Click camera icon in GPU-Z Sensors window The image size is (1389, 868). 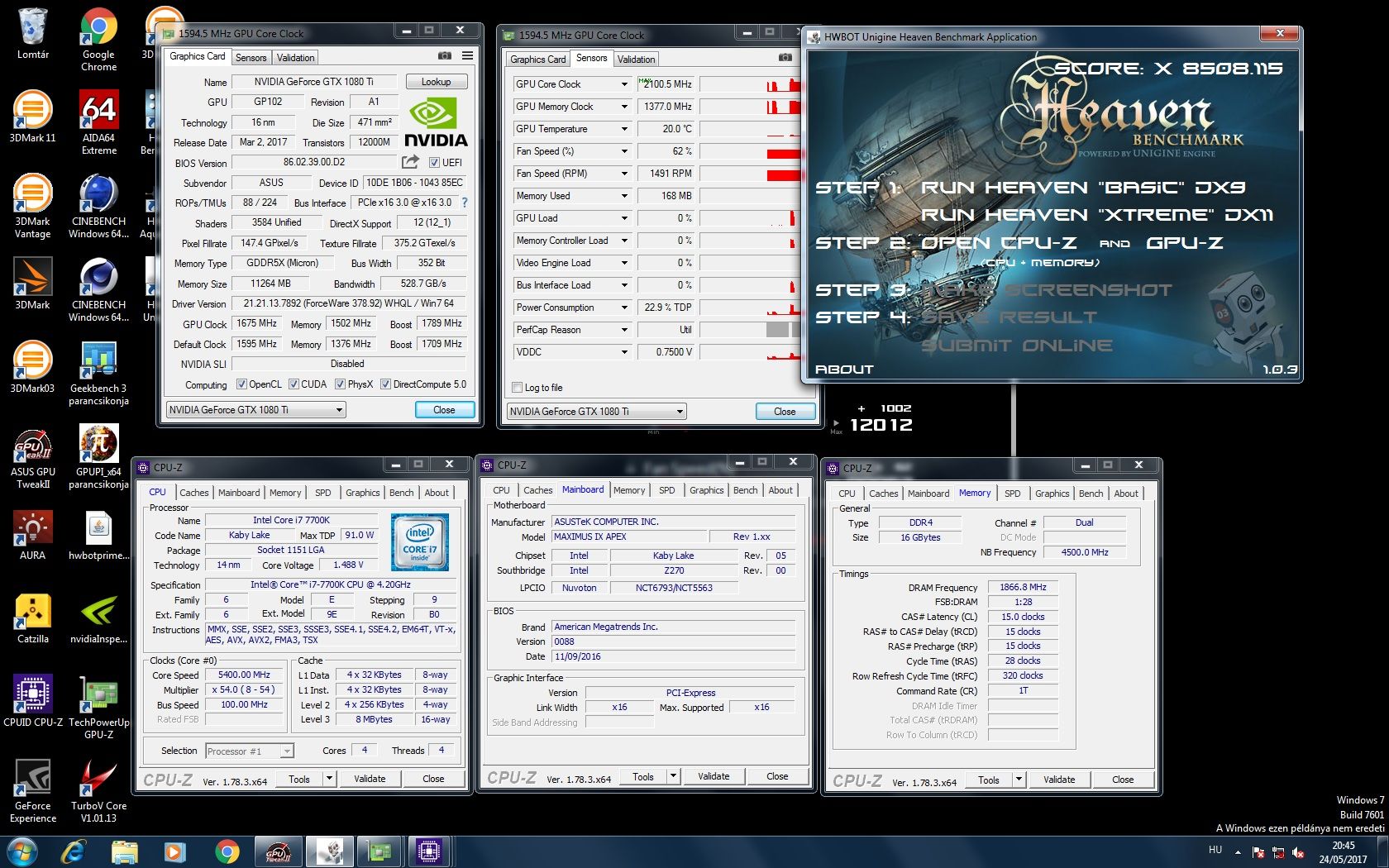pyautogui.click(x=785, y=57)
